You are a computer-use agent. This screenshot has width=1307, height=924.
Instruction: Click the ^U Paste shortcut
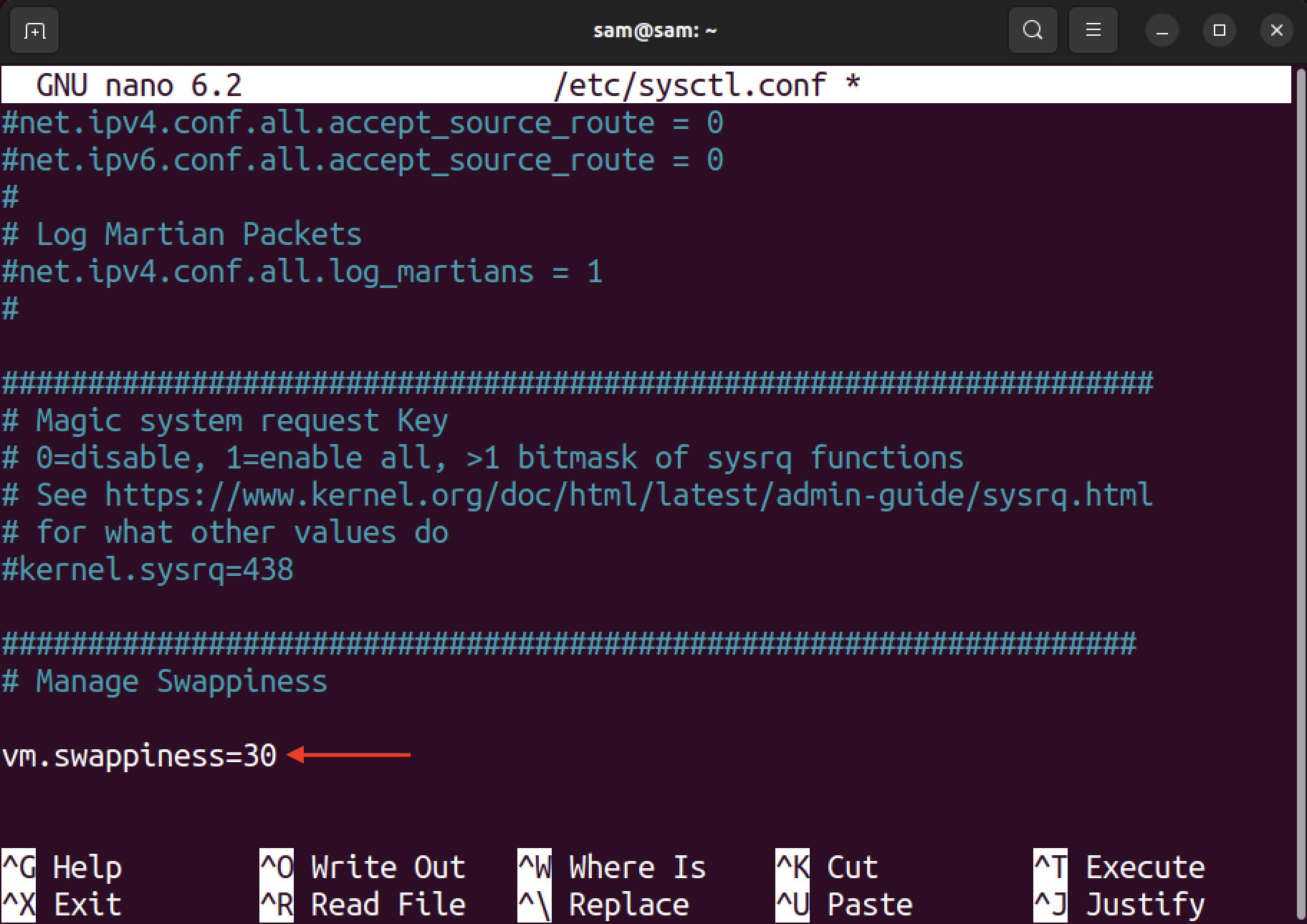click(844, 904)
